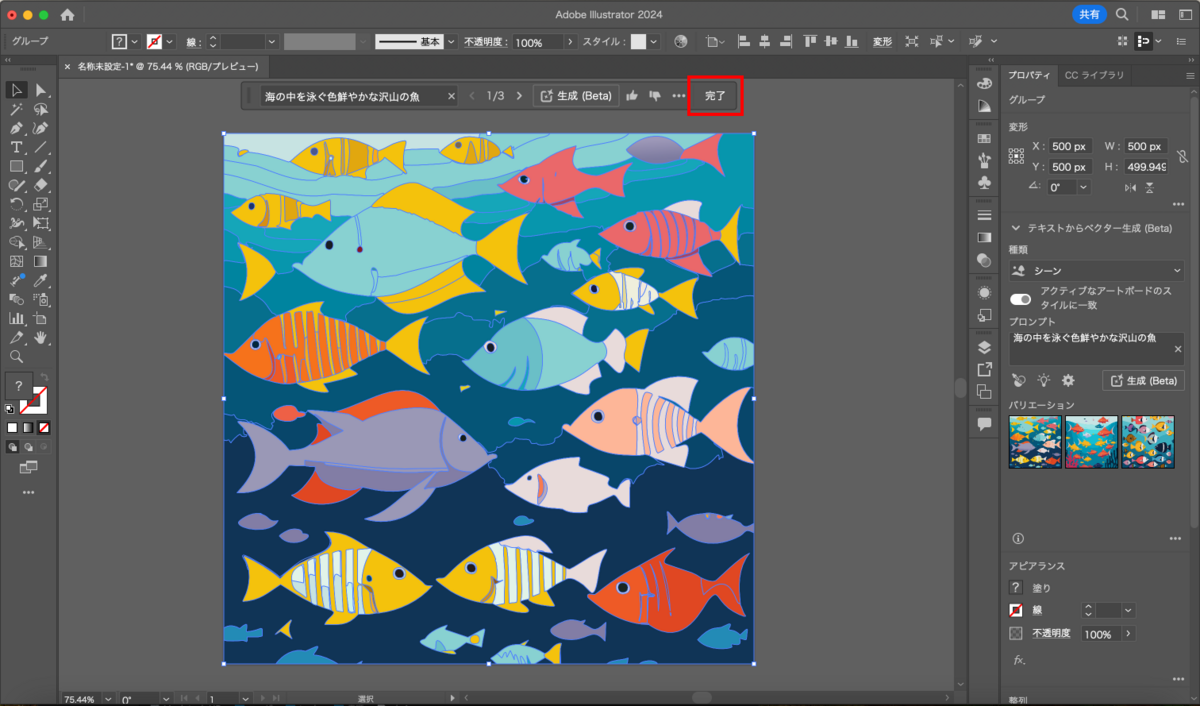Switch to the CC ライブラリ tab
The image size is (1200, 706).
click(x=1094, y=75)
